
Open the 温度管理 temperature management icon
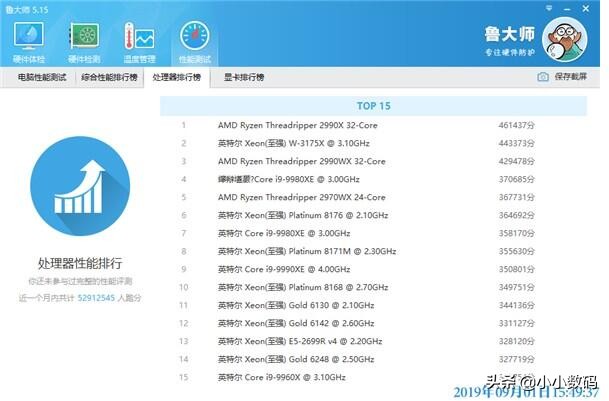coord(139,42)
